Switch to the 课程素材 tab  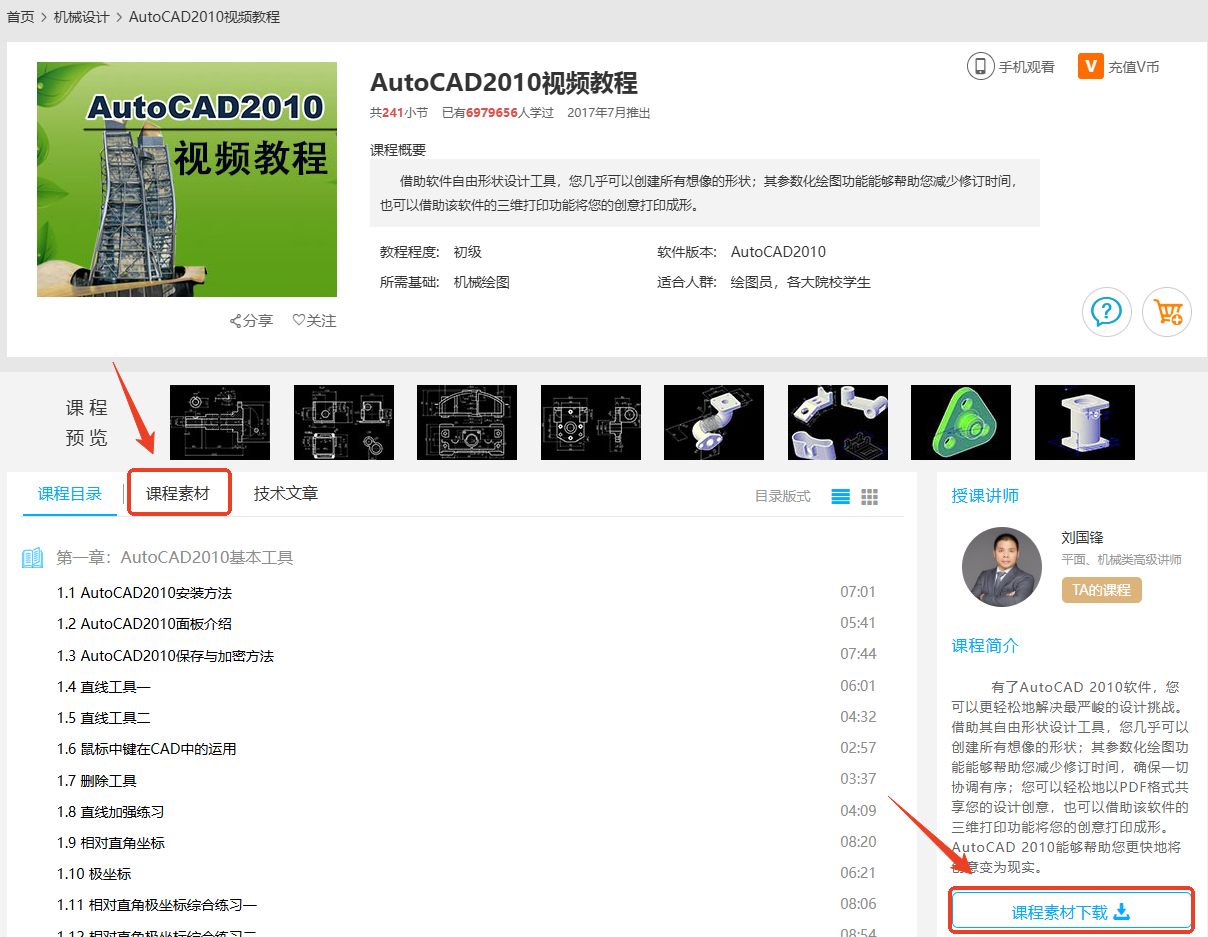tap(178, 493)
